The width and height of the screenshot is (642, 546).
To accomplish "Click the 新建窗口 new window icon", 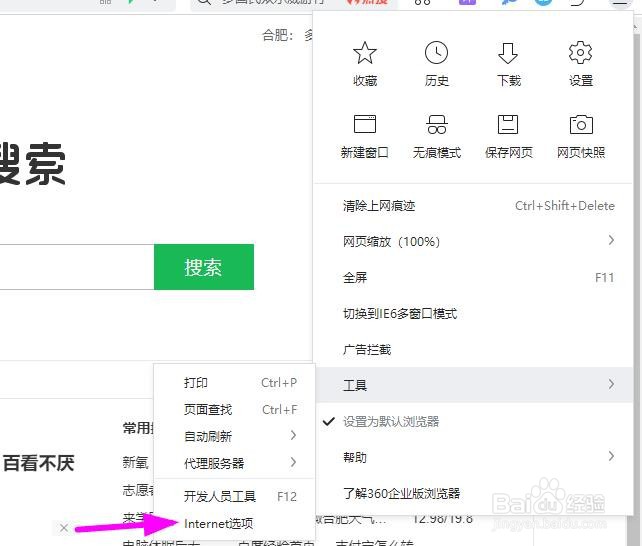I will (x=364, y=124).
